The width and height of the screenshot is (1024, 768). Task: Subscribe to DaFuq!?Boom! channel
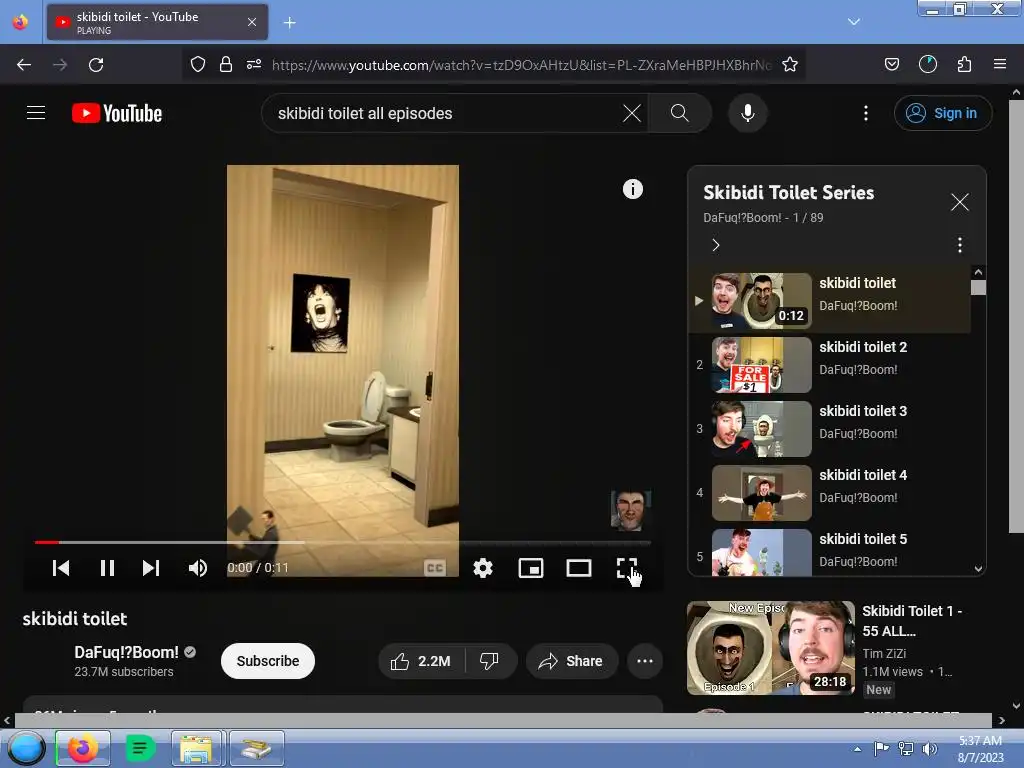click(268, 661)
